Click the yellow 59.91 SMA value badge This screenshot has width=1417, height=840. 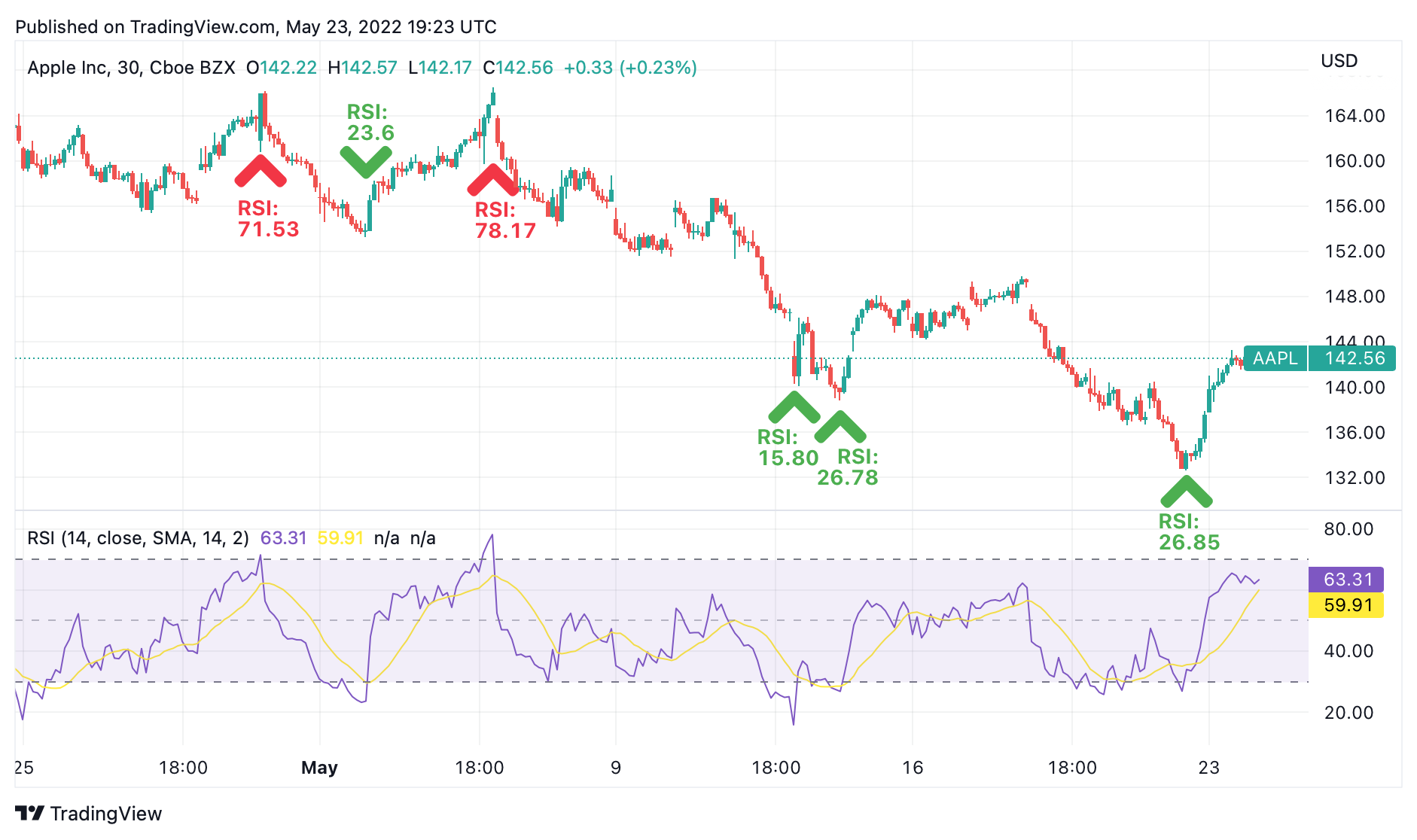[x=1347, y=605]
